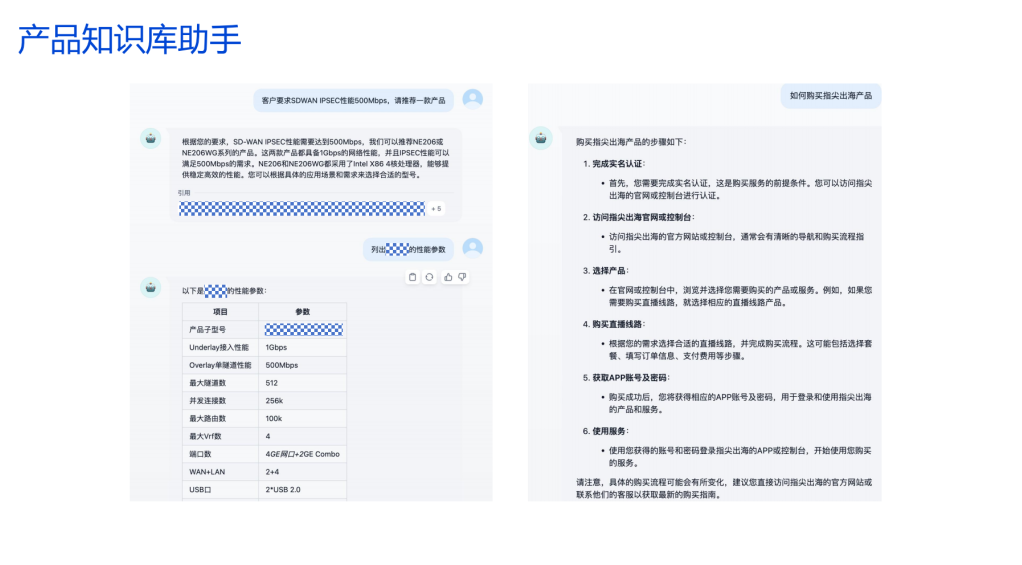Click the 最大Vrf数 row label

click(205, 436)
